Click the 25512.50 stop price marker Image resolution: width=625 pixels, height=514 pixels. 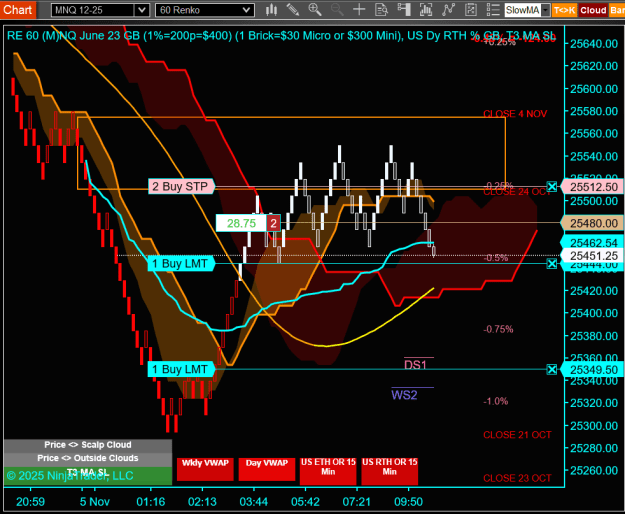coord(593,187)
